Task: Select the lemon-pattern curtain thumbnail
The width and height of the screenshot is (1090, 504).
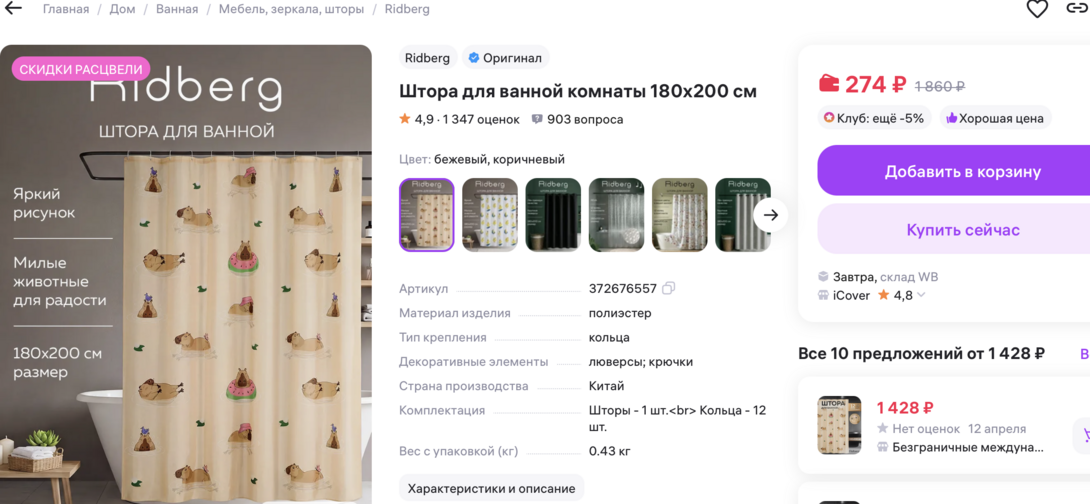Action: (x=490, y=215)
